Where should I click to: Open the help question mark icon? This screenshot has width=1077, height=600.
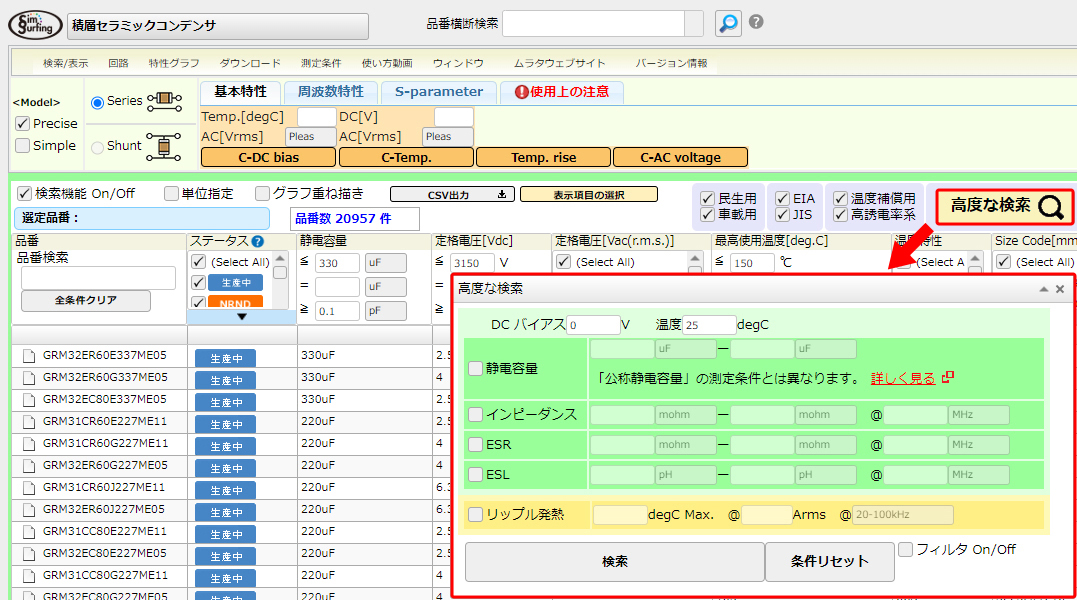point(757,22)
